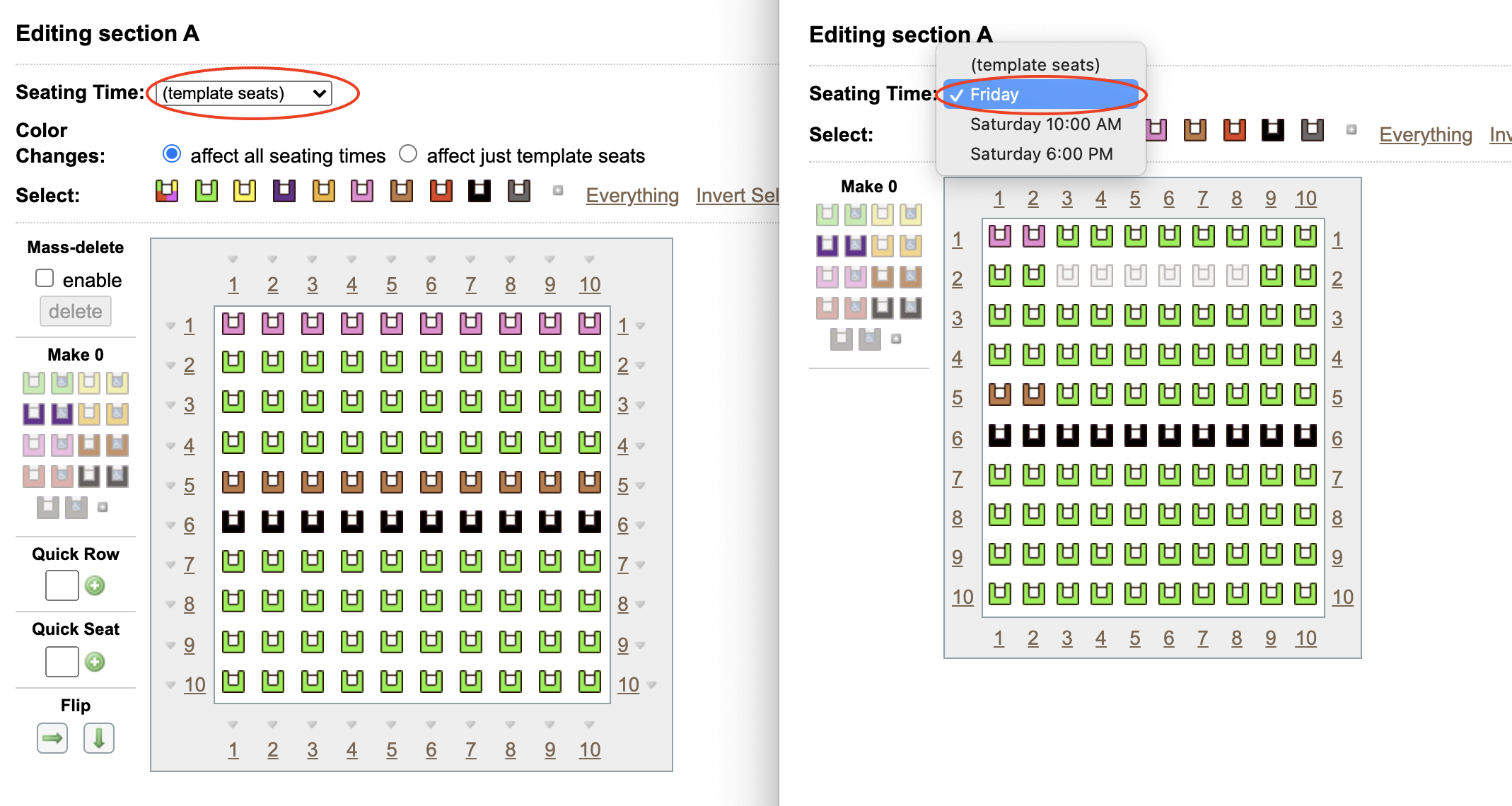Expand the arrow above column 1

click(233, 259)
